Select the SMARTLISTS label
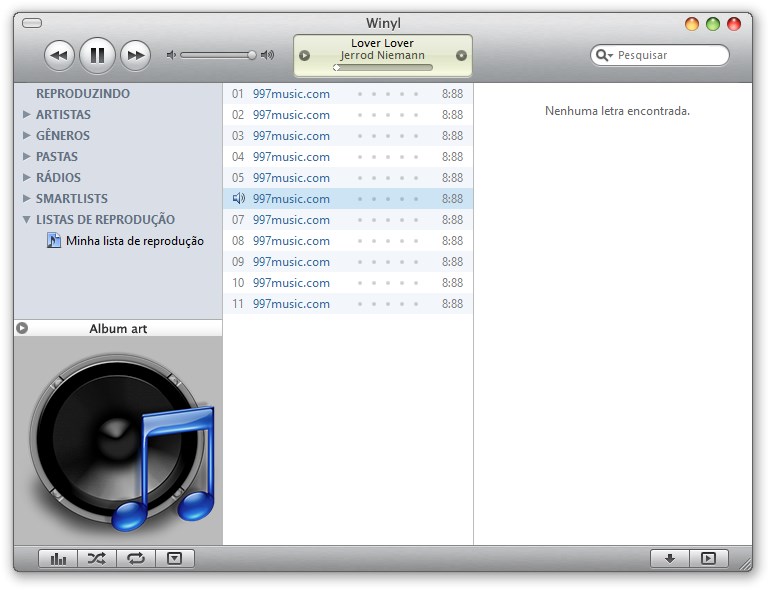Viewport: 770px width, 591px height. [x=72, y=198]
